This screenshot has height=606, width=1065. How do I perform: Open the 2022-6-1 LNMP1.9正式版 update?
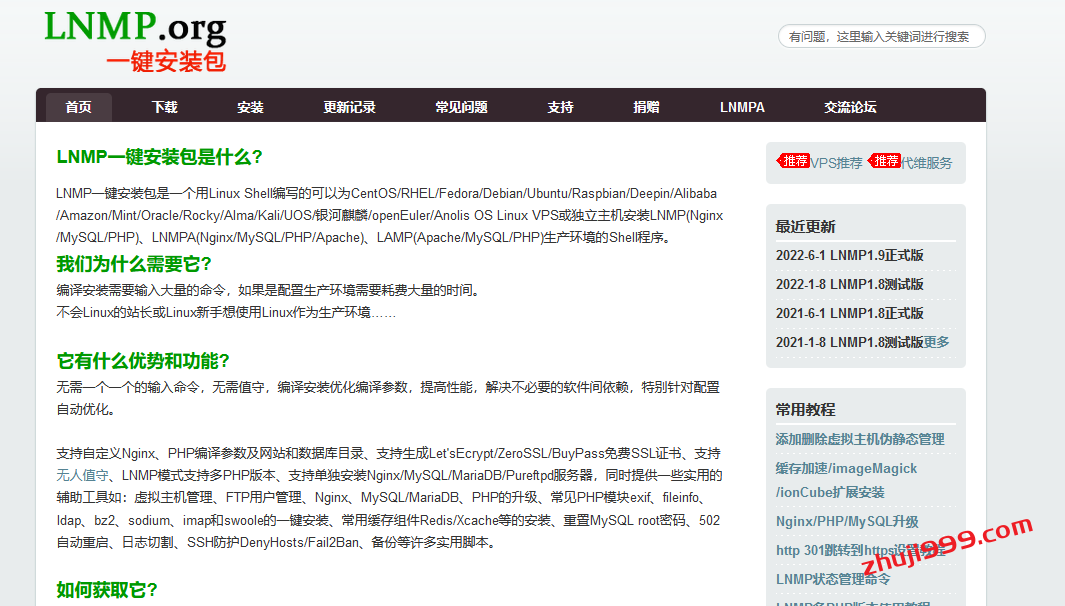(849, 255)
